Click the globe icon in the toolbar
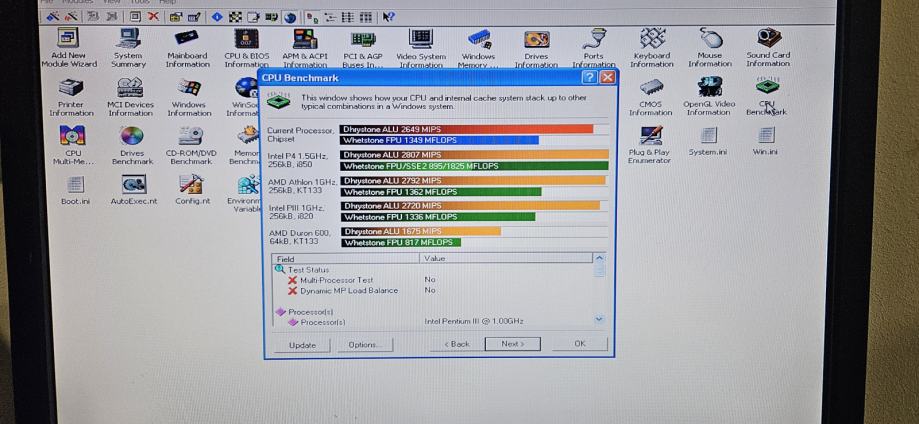Viewport: 919px width, 424px height. pyautogui.click(x=290, y=17)
